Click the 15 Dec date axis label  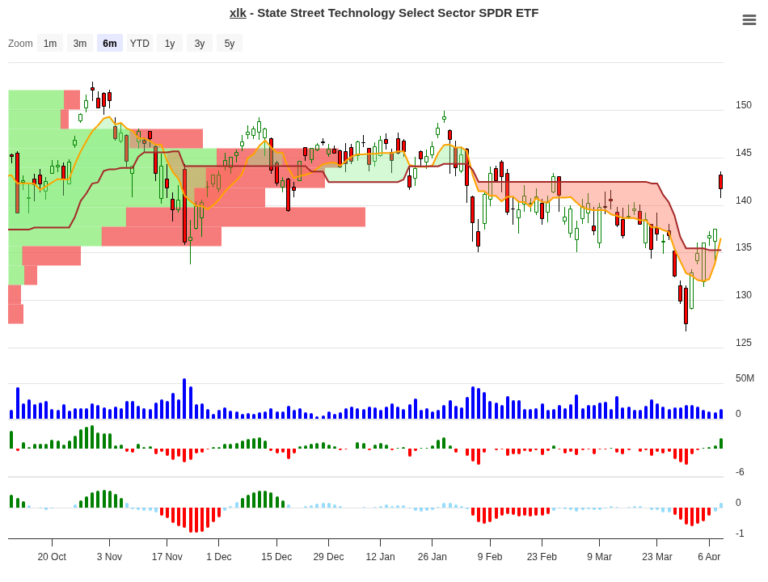(276, 557)
